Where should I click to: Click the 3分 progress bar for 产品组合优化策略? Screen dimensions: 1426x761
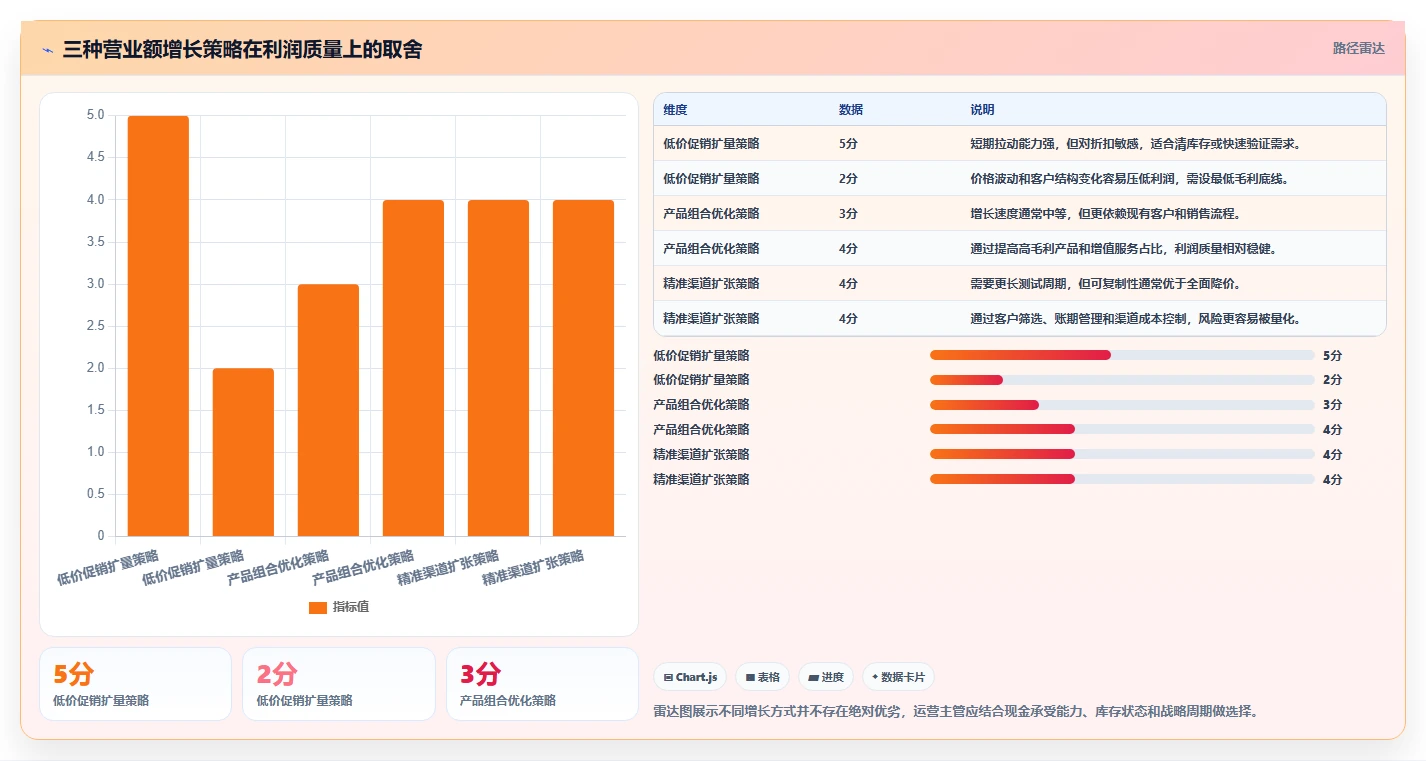tap(1122, 405)
